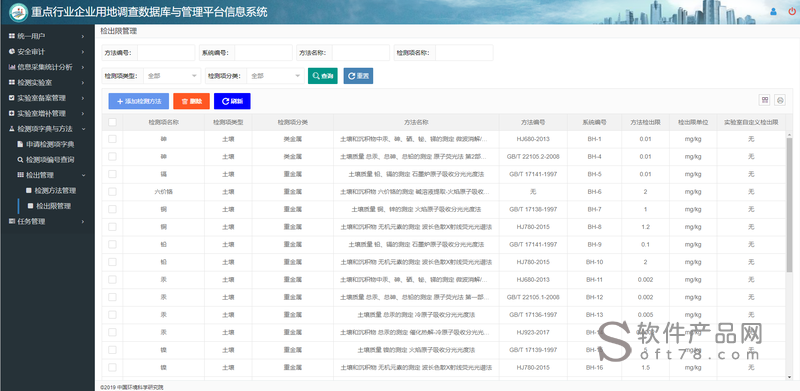Screen dimensions: 800x391
Task: Click the red power logout icon
Action: click(x=791, y=11)
